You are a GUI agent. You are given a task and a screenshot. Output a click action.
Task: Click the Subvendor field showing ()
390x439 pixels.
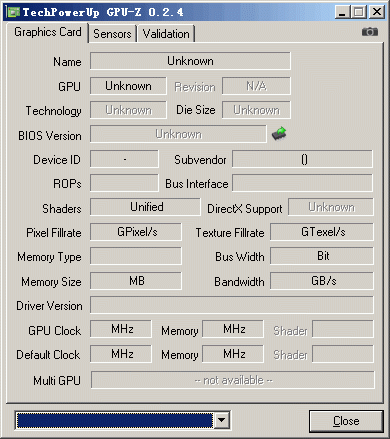pyautogui.click(x=302, y=159)
